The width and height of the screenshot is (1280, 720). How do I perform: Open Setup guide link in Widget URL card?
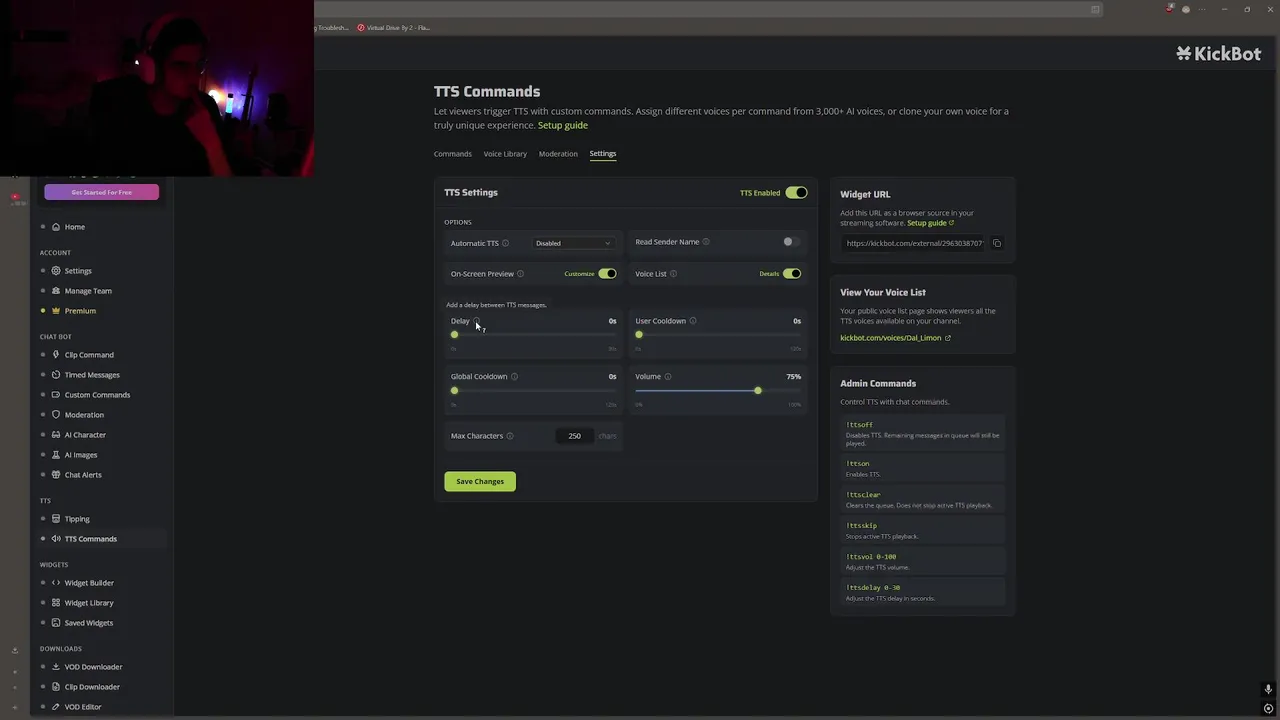(x=930, y=223)
